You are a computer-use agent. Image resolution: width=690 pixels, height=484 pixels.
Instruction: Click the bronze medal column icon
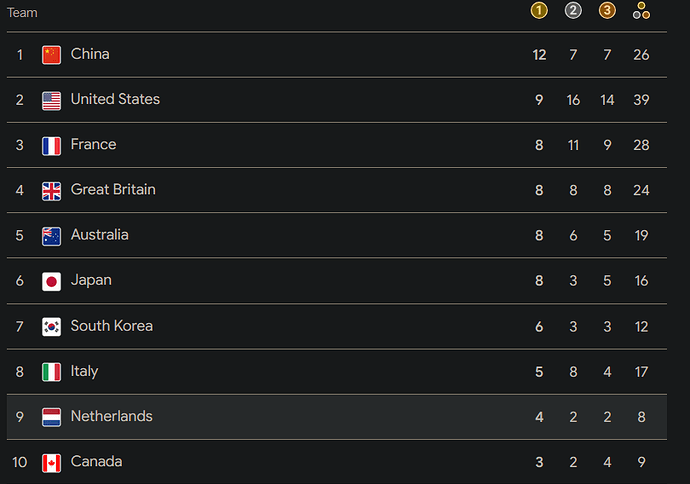(x=607, y=11)
